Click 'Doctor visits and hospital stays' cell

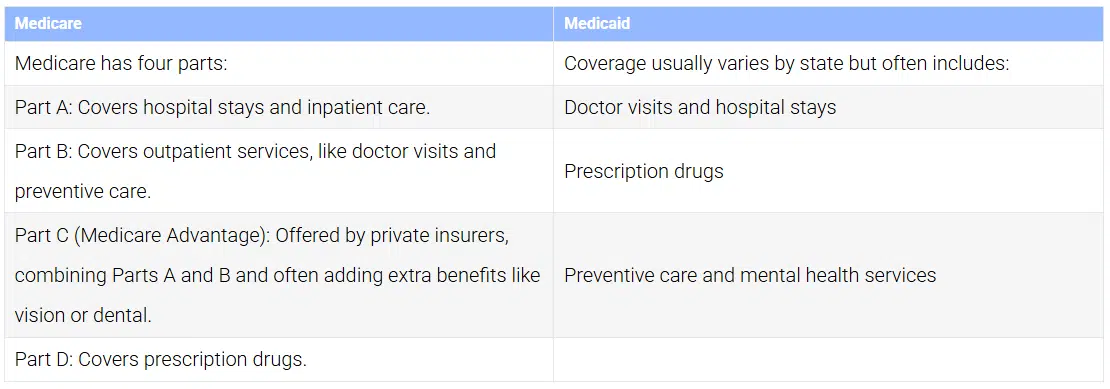(829, 107)
